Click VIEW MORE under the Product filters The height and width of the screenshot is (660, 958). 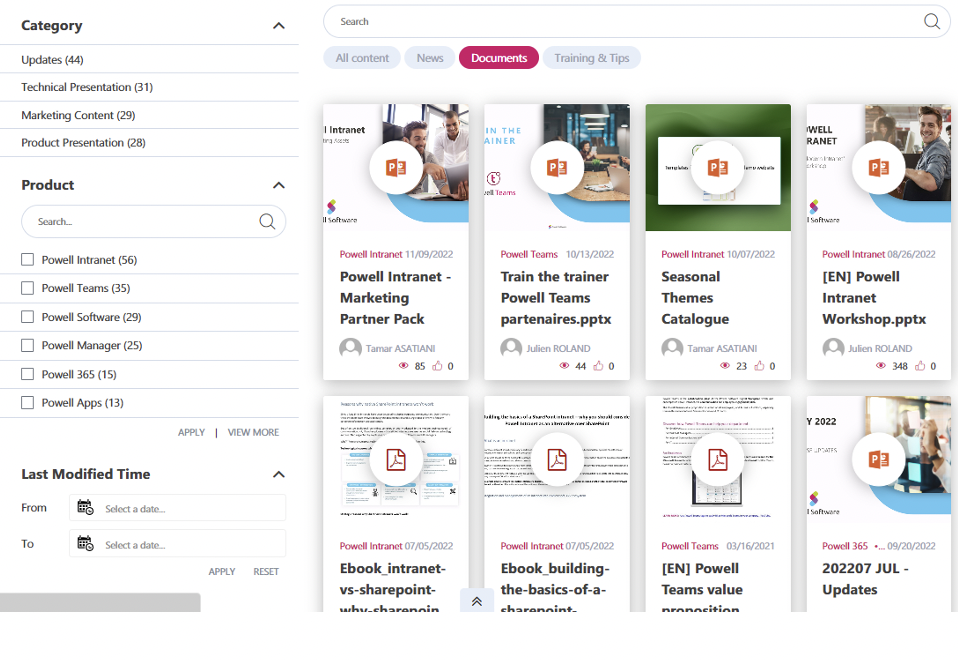253,432
